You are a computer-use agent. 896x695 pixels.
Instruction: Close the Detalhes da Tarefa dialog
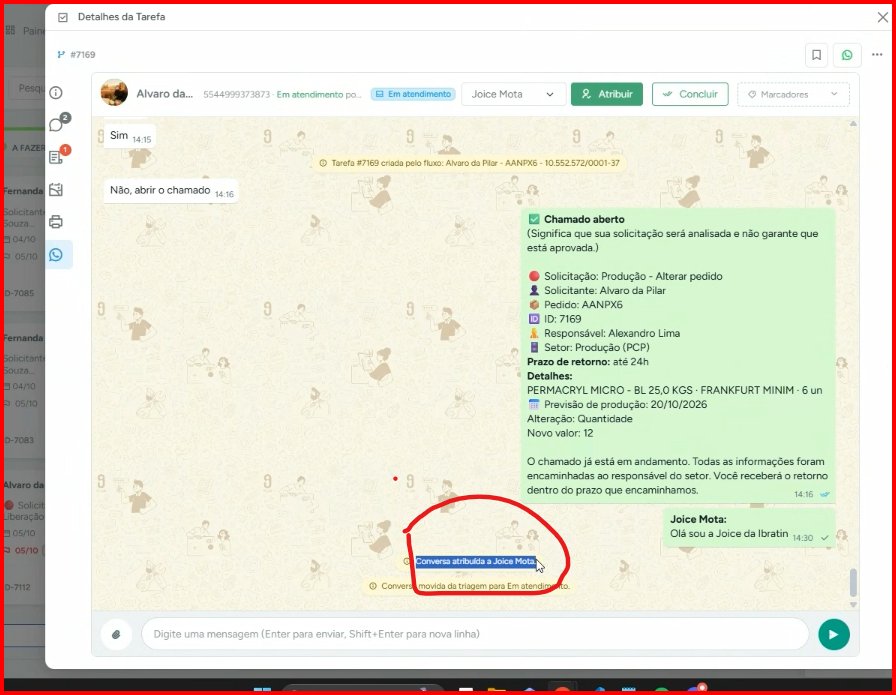coord(882,18)
